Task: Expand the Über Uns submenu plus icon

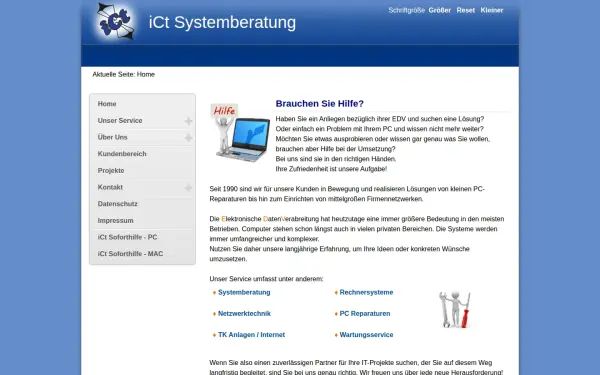Action: click(x=188, y=138)
